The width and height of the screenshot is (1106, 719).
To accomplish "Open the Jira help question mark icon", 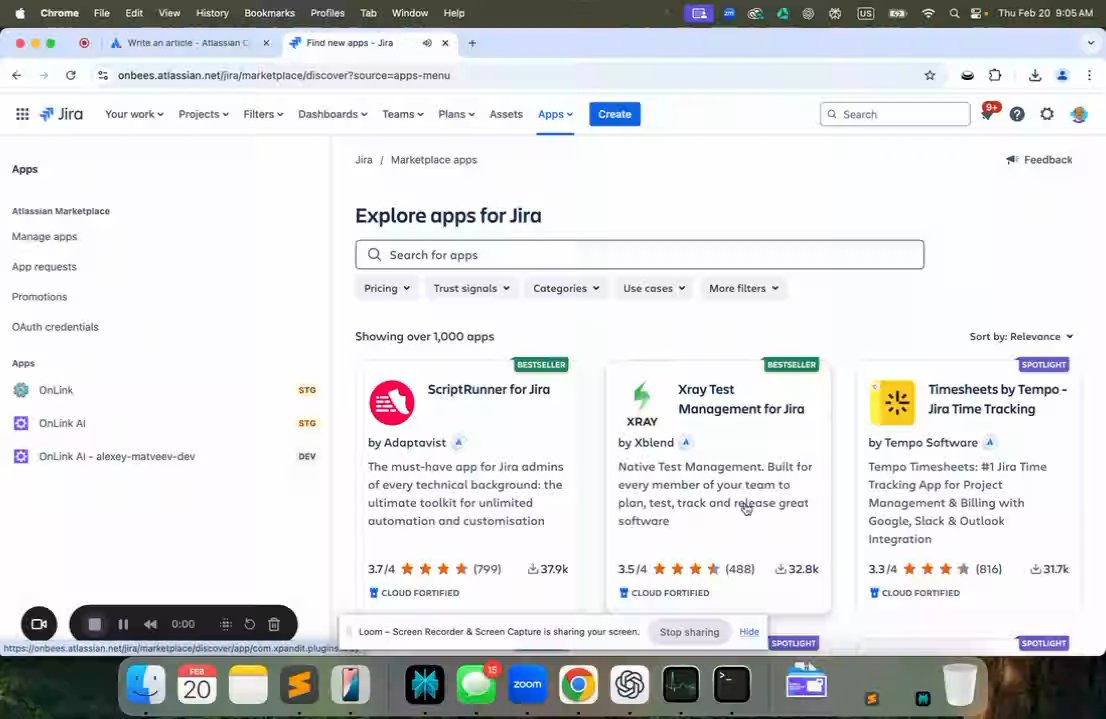I will pyautogui.click(x=1016, y=114).
